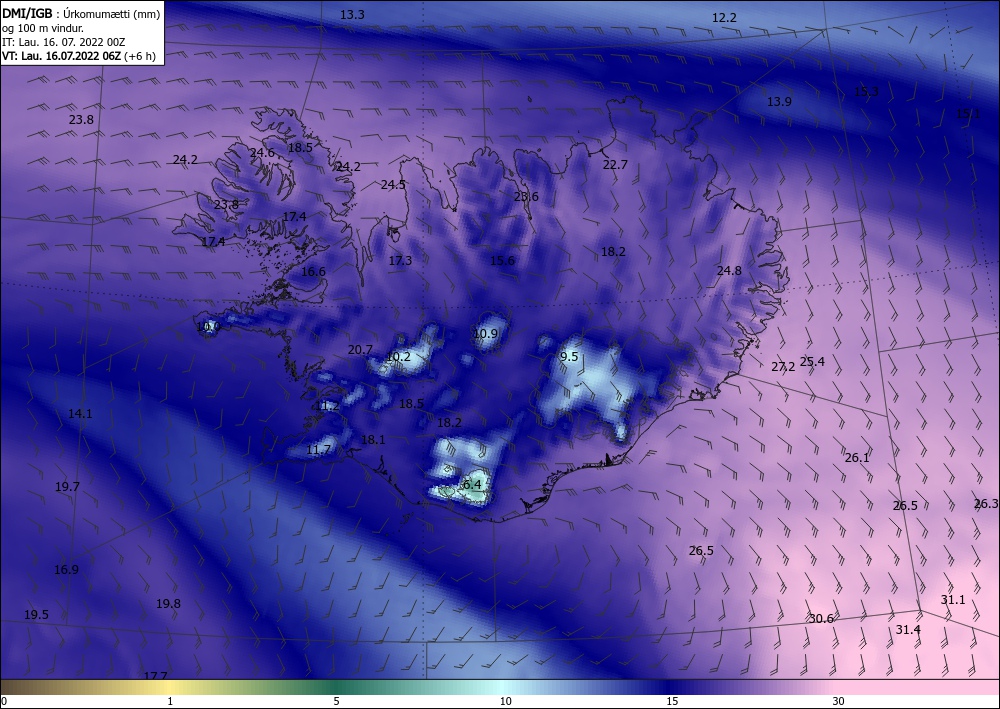
Task: Click the 1 tick on the color scale
Action: pos(170,701)
